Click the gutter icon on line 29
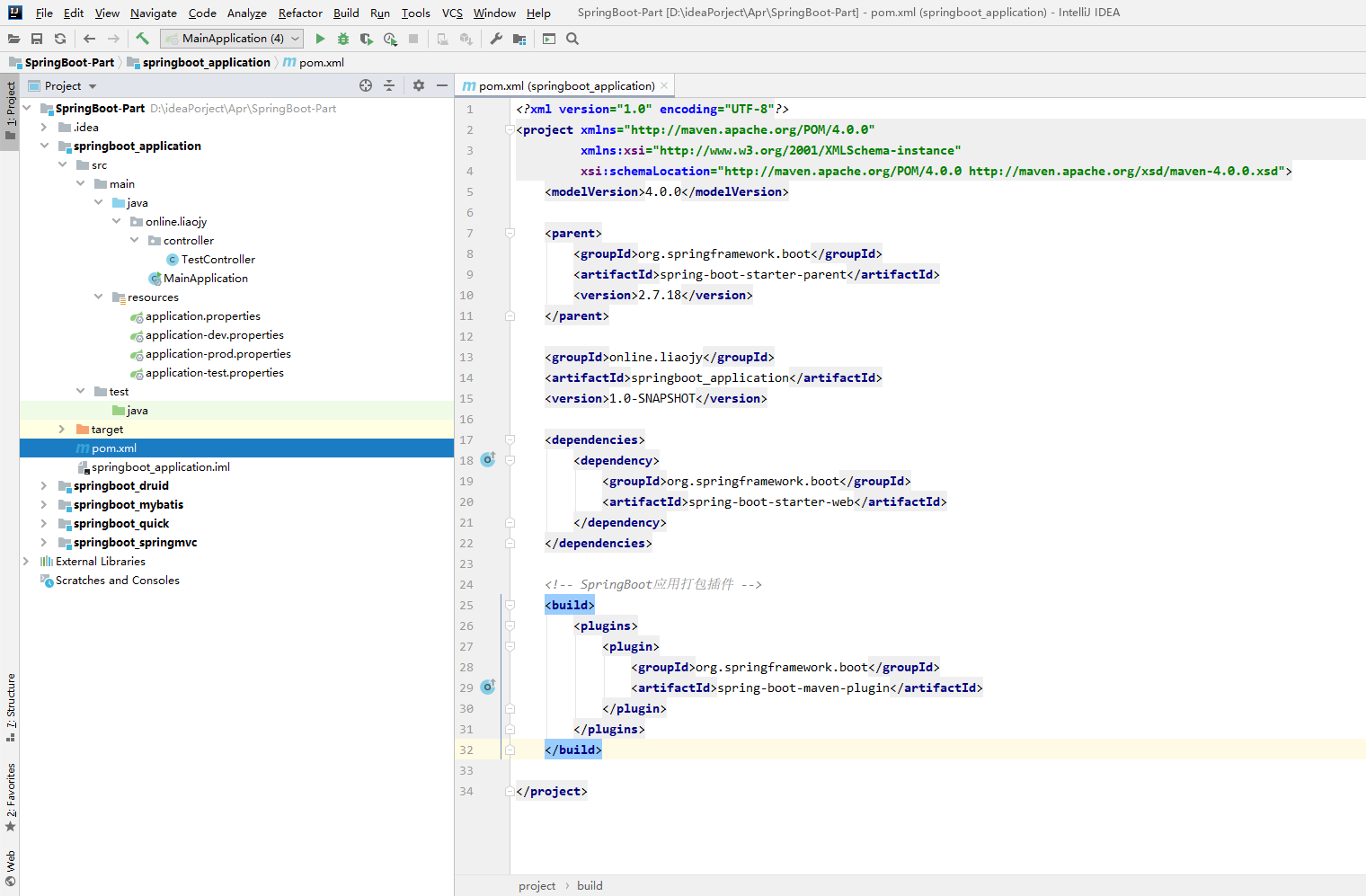Viewport: 1366px width, 896px height. (488, 687)
